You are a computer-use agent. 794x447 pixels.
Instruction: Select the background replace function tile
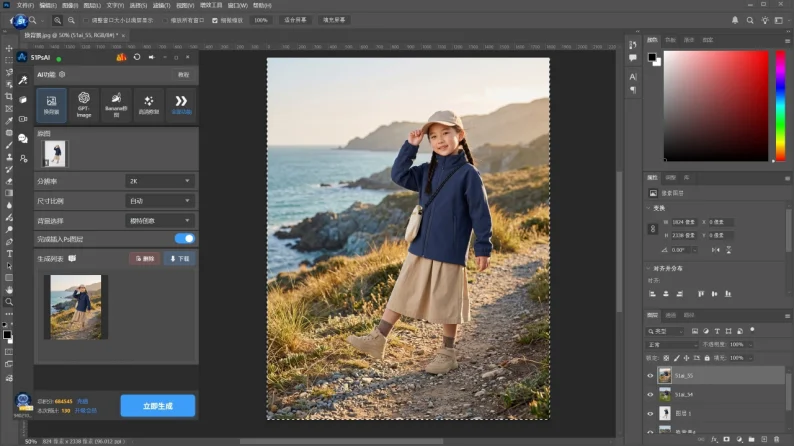click(x=51, y=105)
